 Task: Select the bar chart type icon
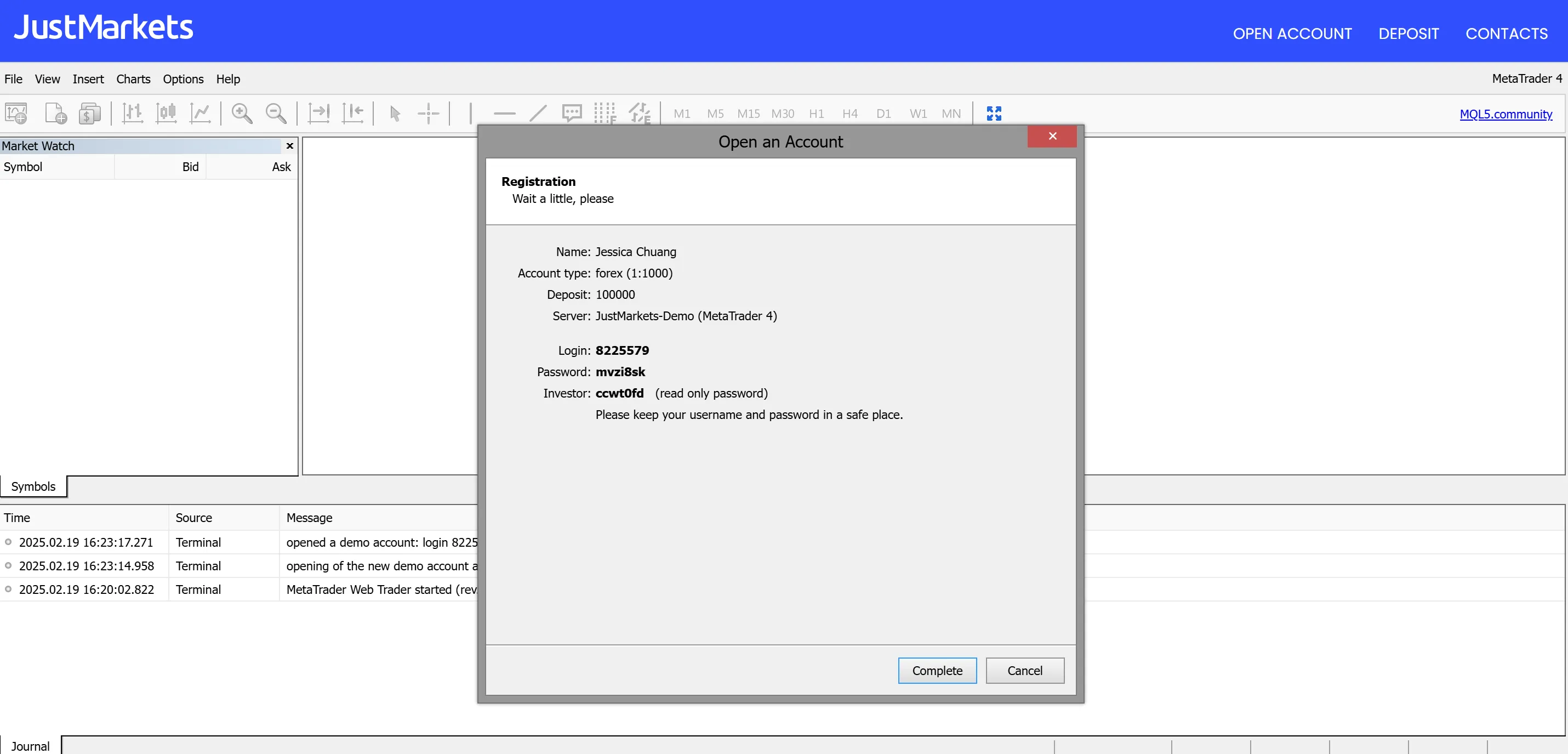[x=132, y=114]
